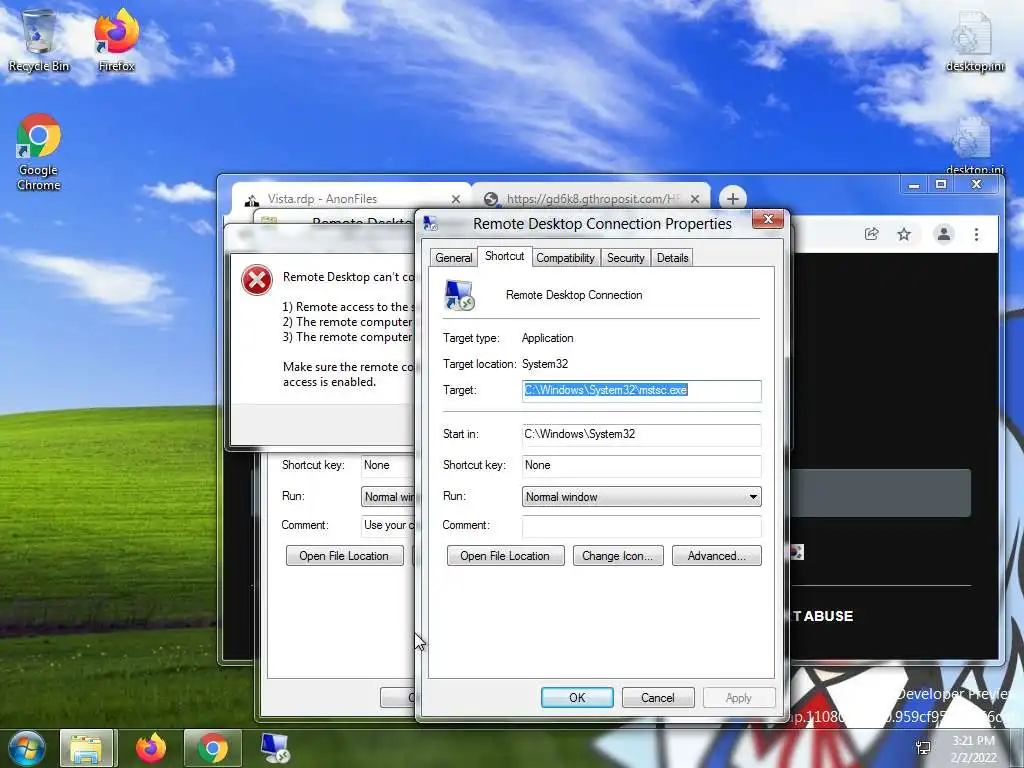Open Chrome's three-dot menu
This screenshot has width=1024, height=768.
pyautogui.click(x=976, y=234)
